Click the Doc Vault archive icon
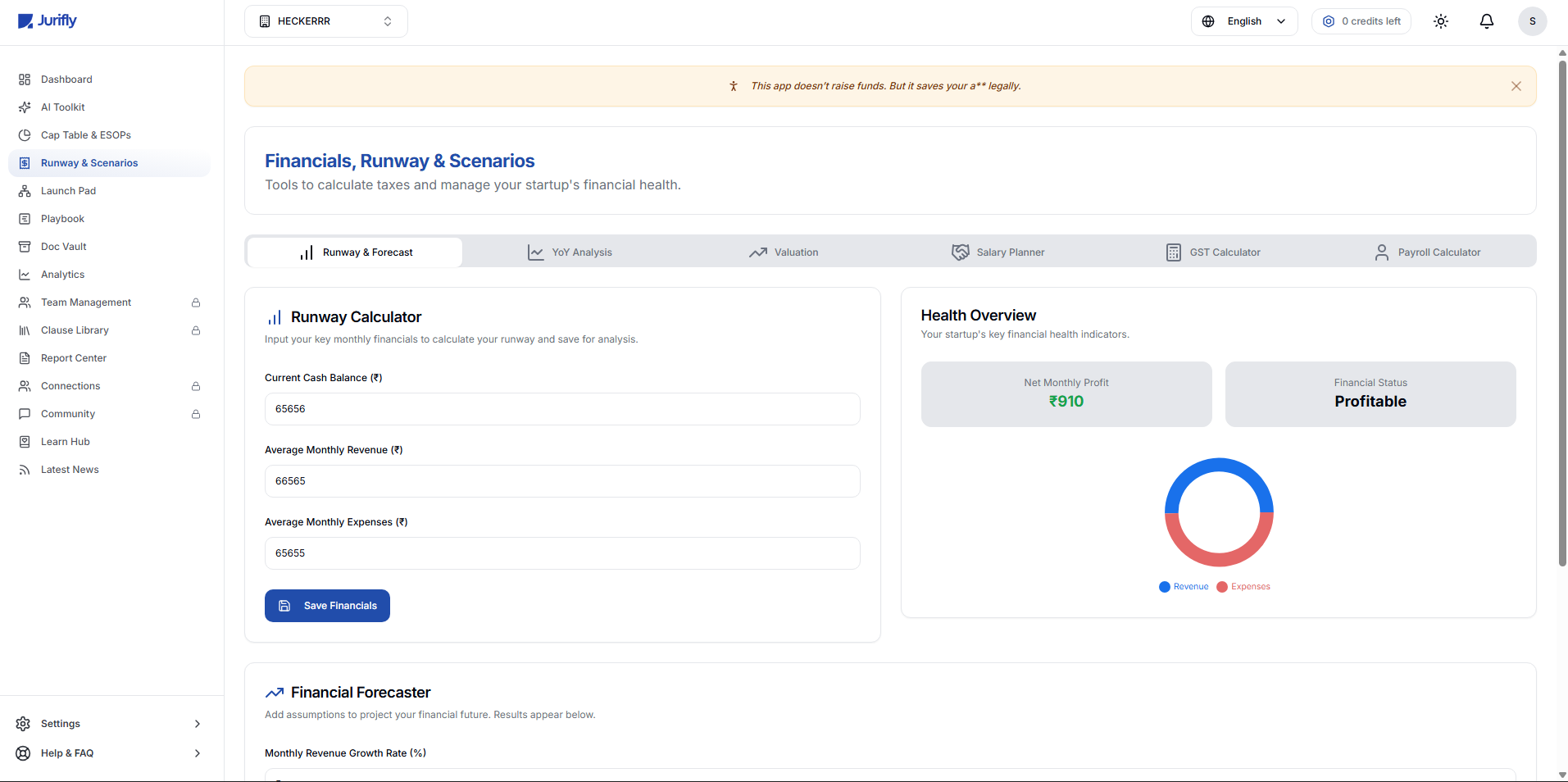Viewport: 1568px width, 782px height. (25, 247)
